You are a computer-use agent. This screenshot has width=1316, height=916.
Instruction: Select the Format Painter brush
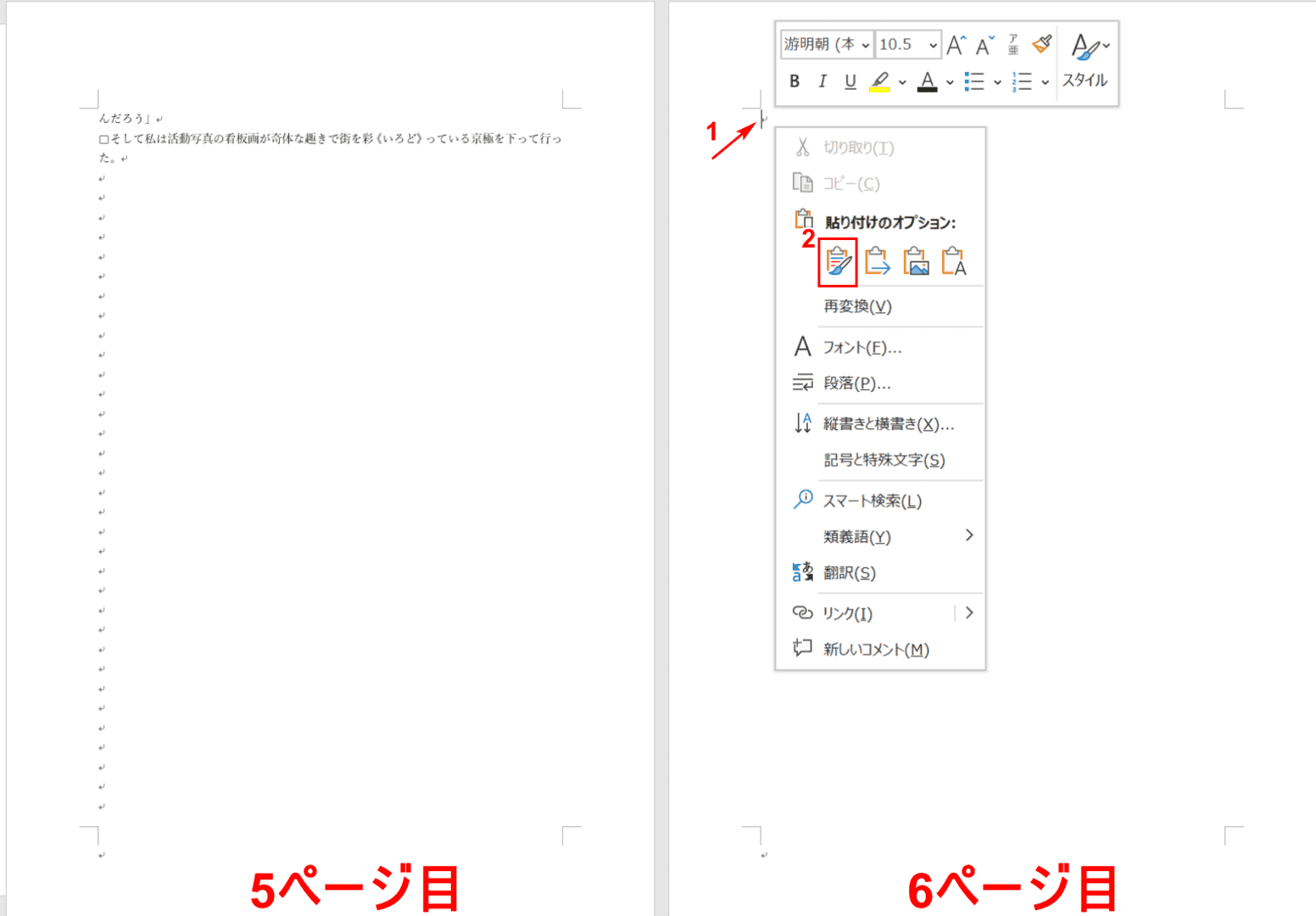tap(1042, 44)
